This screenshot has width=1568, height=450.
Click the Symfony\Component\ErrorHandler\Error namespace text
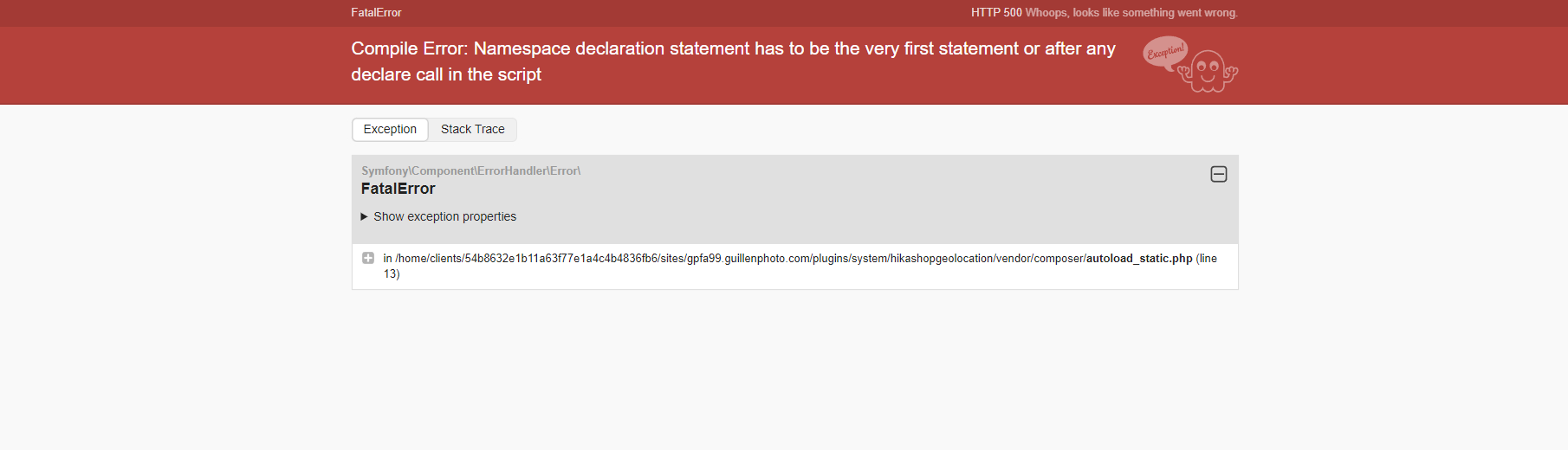pyautogui.click(x=470, y=171)
